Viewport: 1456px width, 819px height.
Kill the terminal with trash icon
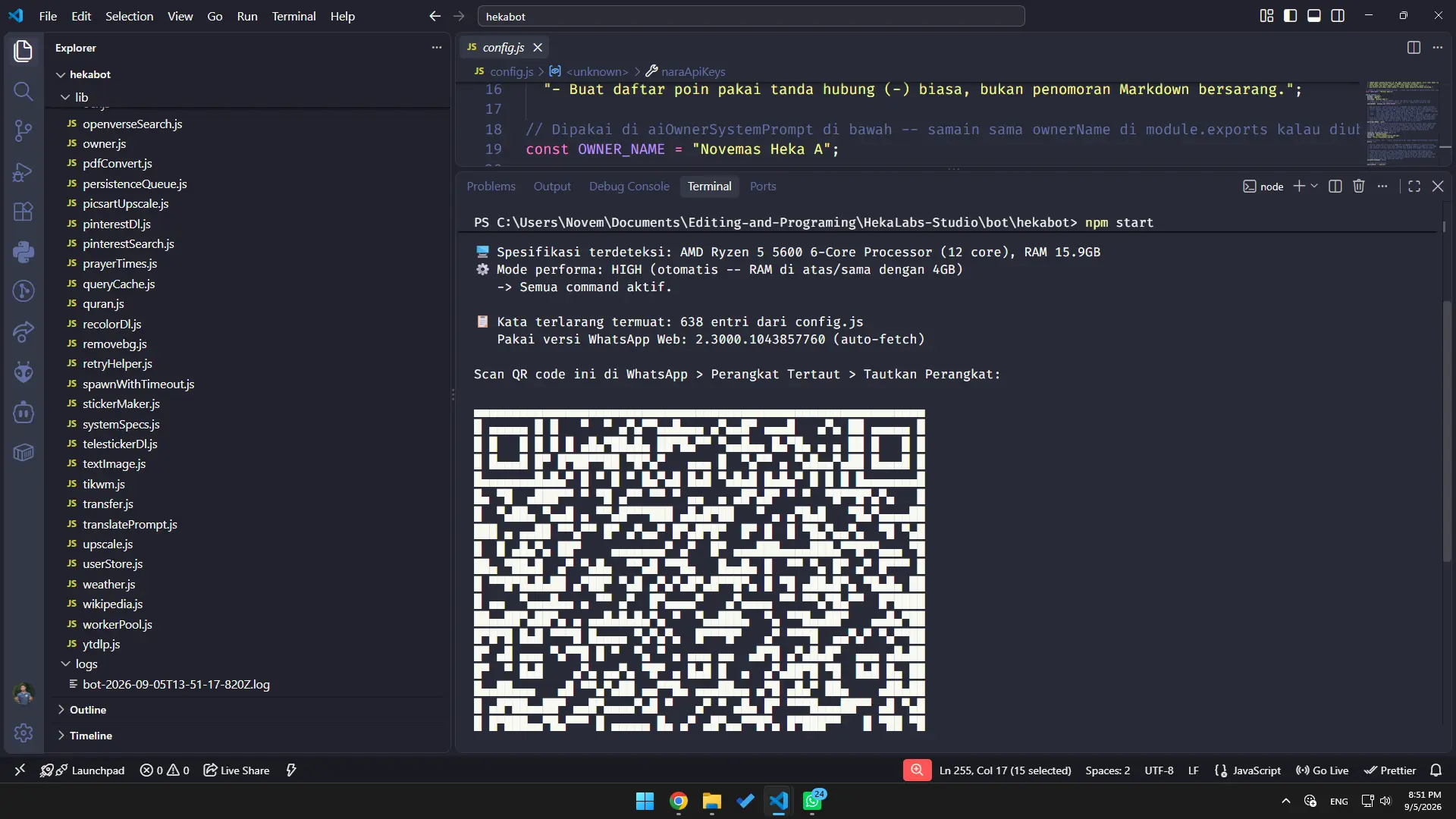(1359, 186)
